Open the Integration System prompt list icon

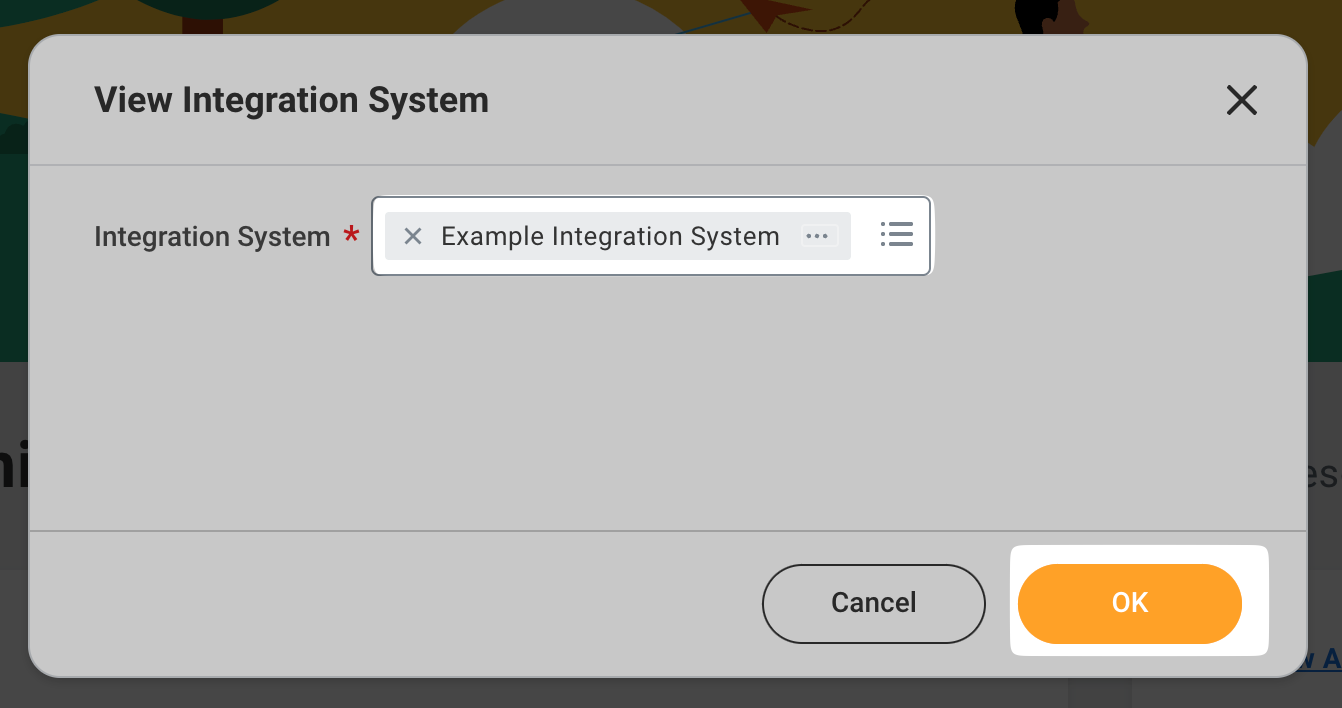click(x=896, y=234)
